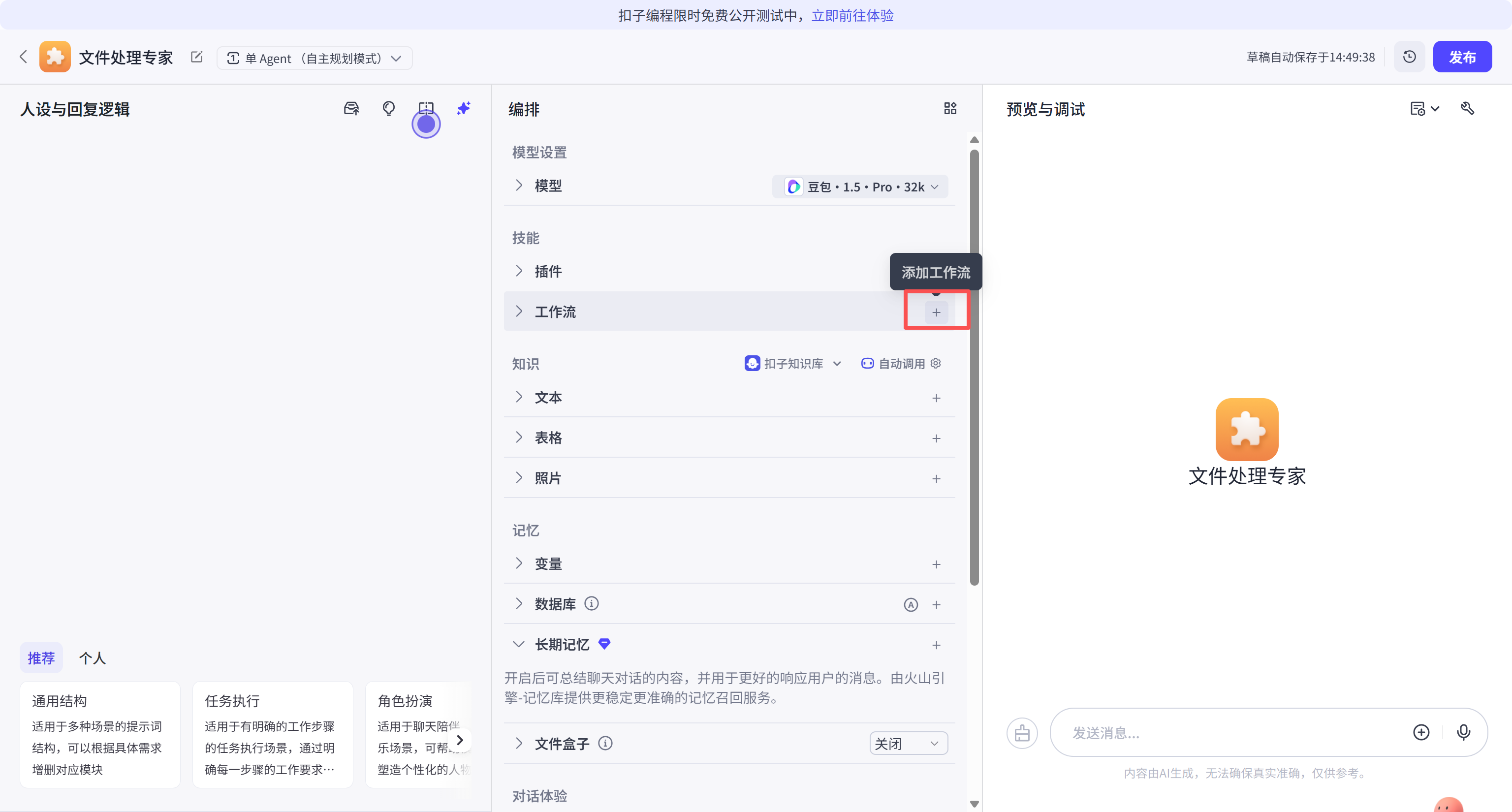1512x812 pixels.
Task: Add a workflow with the plus button
Action: 936,312
